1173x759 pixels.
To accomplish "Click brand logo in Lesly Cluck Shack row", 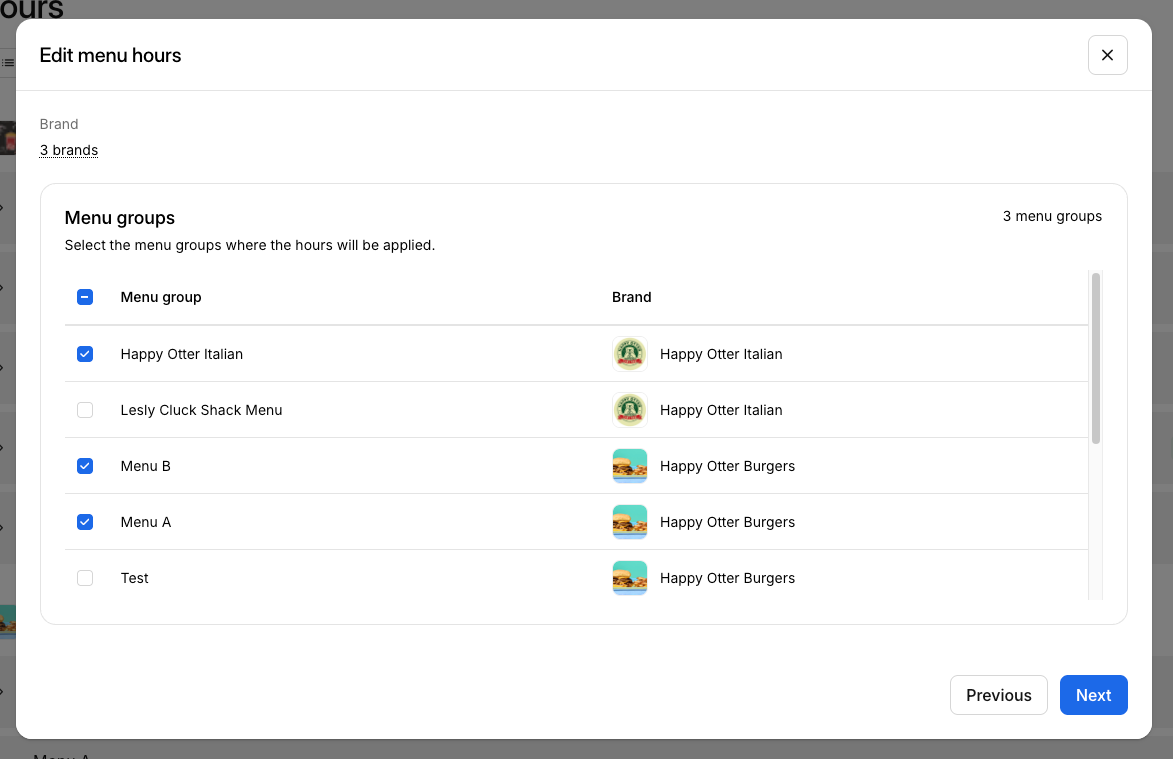I will pyautogui.click(x=629, y=410).
